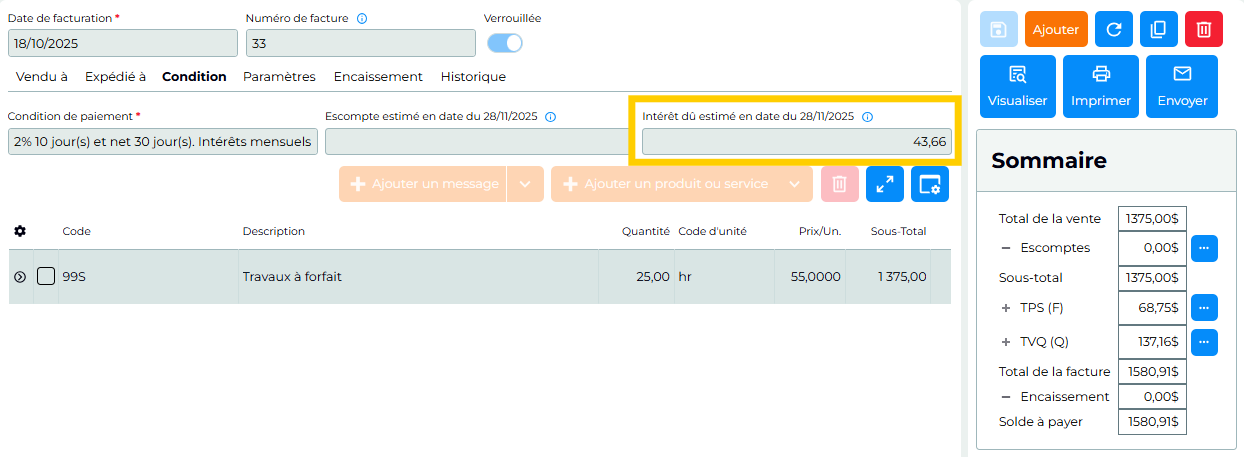1244x457 pixels.
Task: Click Ajouter un message button
Action: point(423,184)
